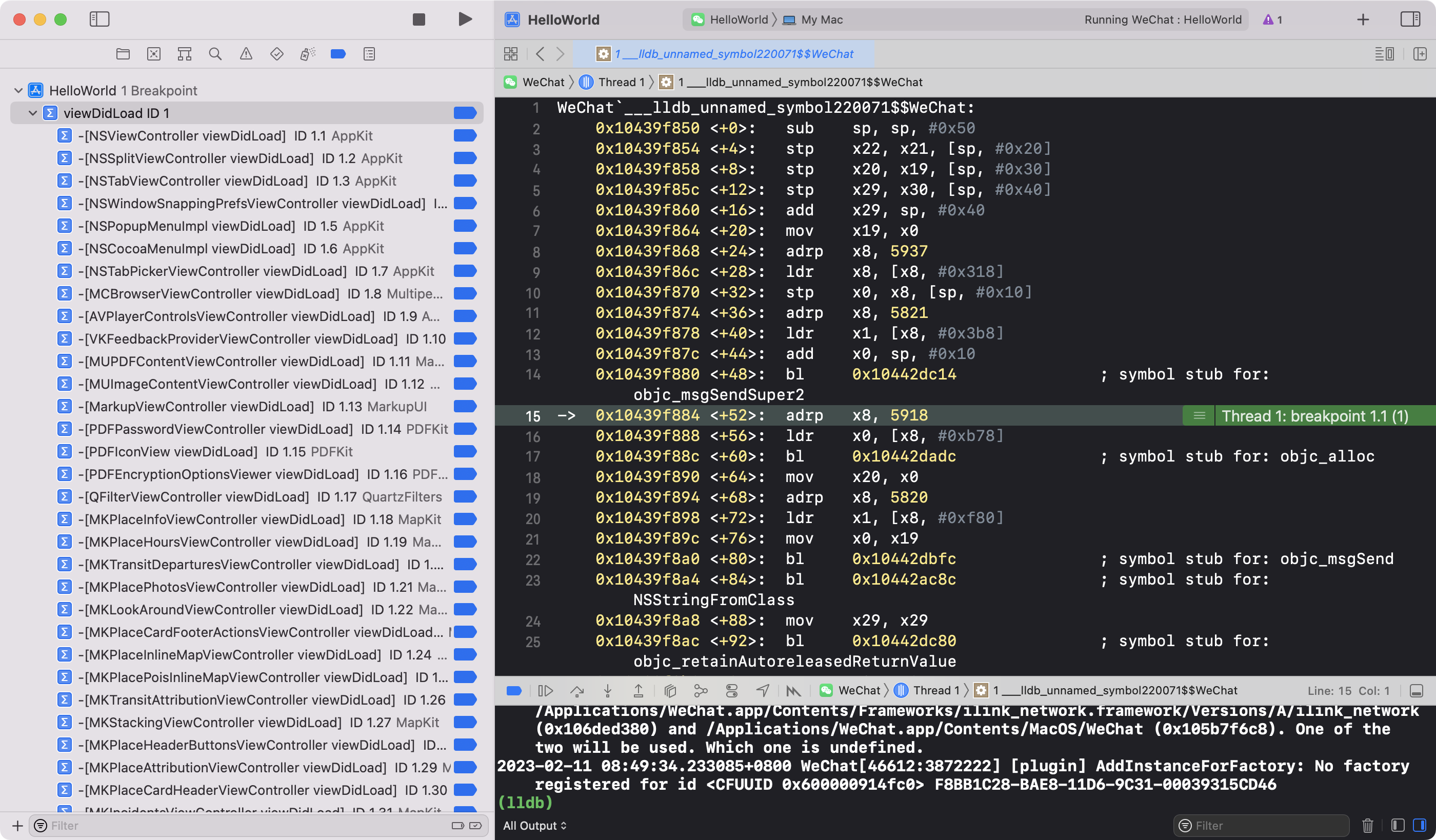Open the related items grid menu
Image resolution: width=1436 pixels, height=840 pixels.
(x=511, y=54)
